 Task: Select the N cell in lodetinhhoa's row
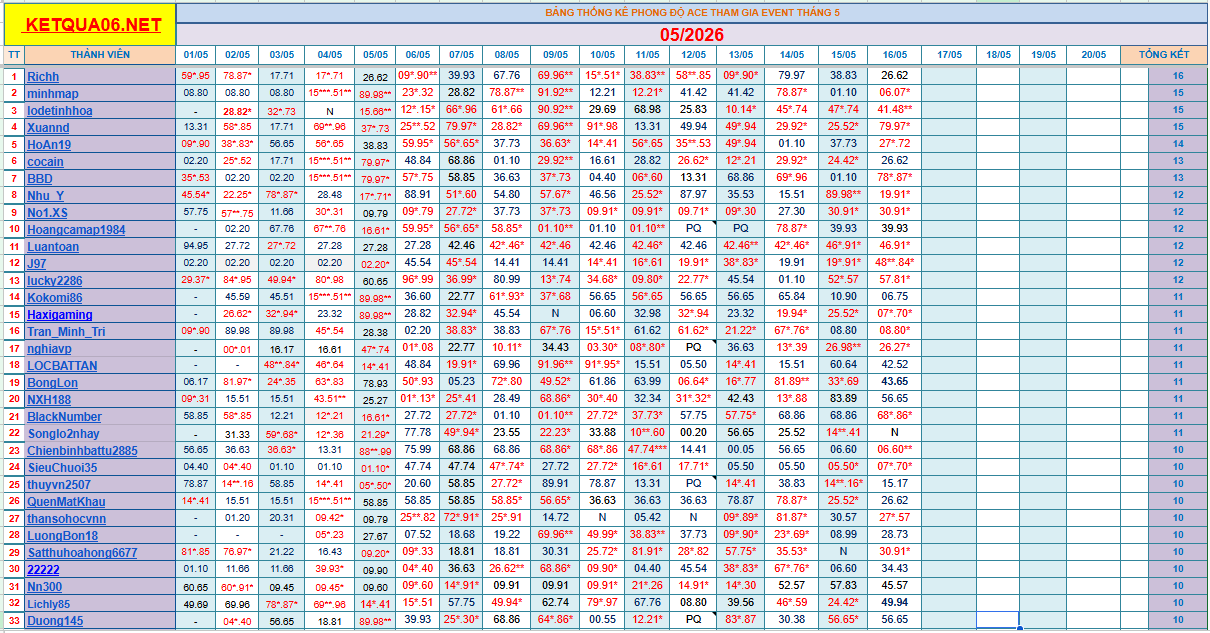329,110
